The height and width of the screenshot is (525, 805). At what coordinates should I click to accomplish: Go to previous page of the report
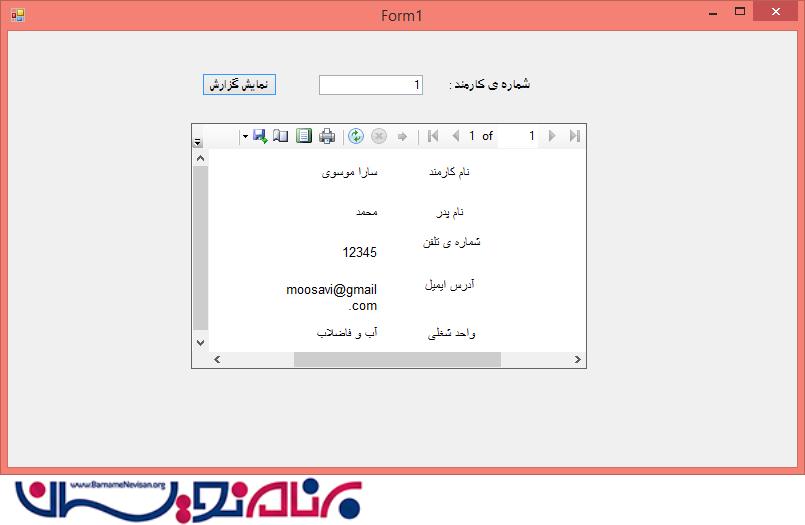(x=455, y=136)
